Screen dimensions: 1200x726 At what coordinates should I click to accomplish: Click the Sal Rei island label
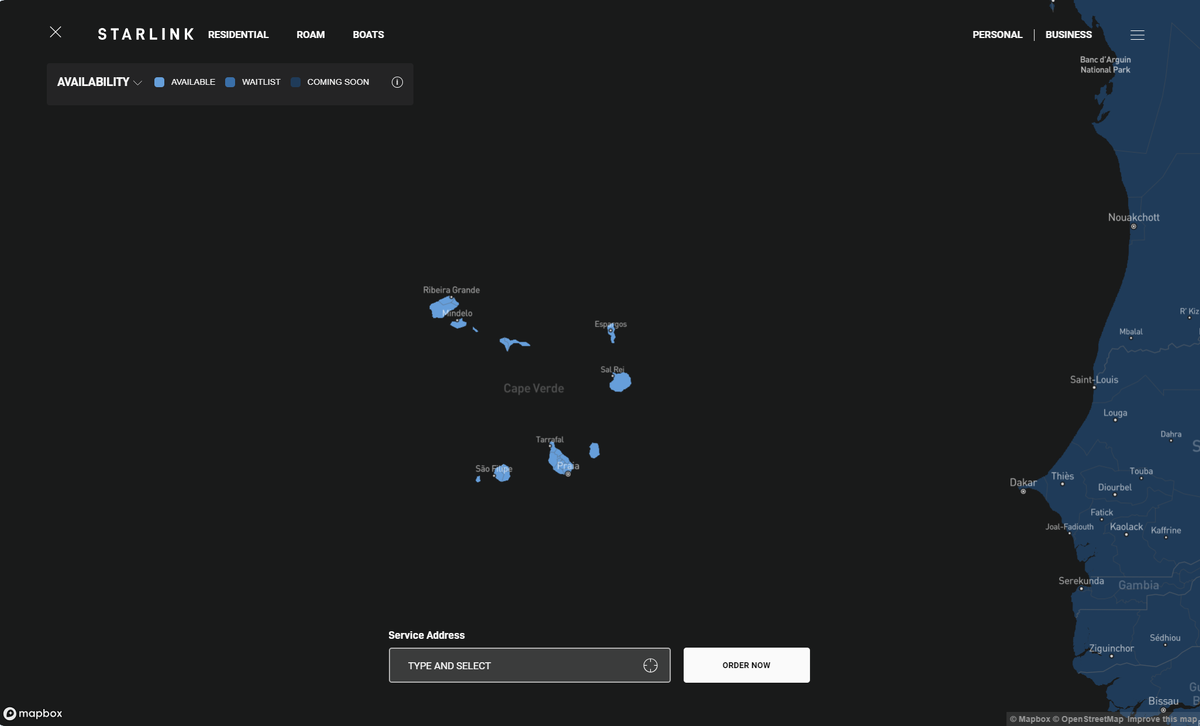click(612, 369)
